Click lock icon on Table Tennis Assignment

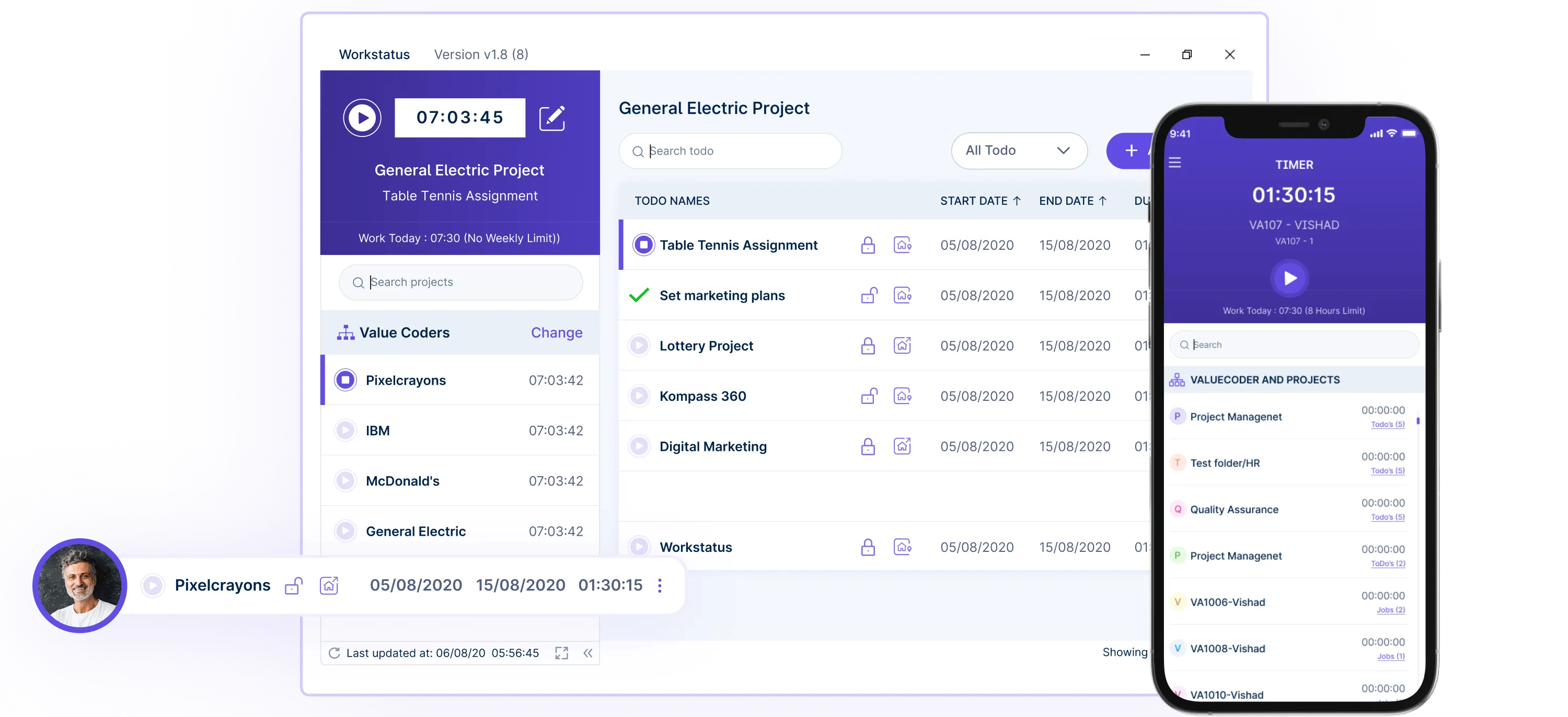[868, 245]
